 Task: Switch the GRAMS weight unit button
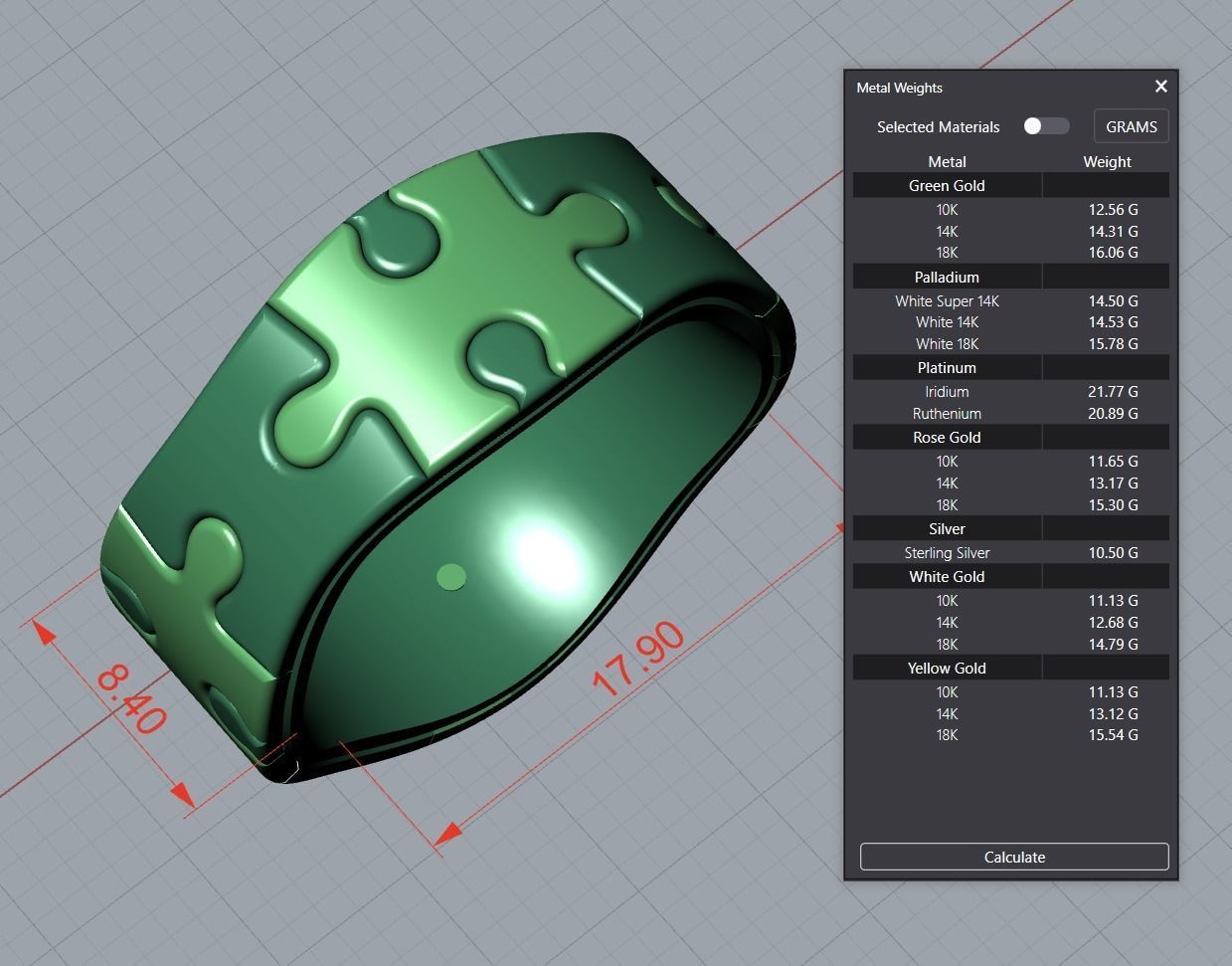[1132, 126]
